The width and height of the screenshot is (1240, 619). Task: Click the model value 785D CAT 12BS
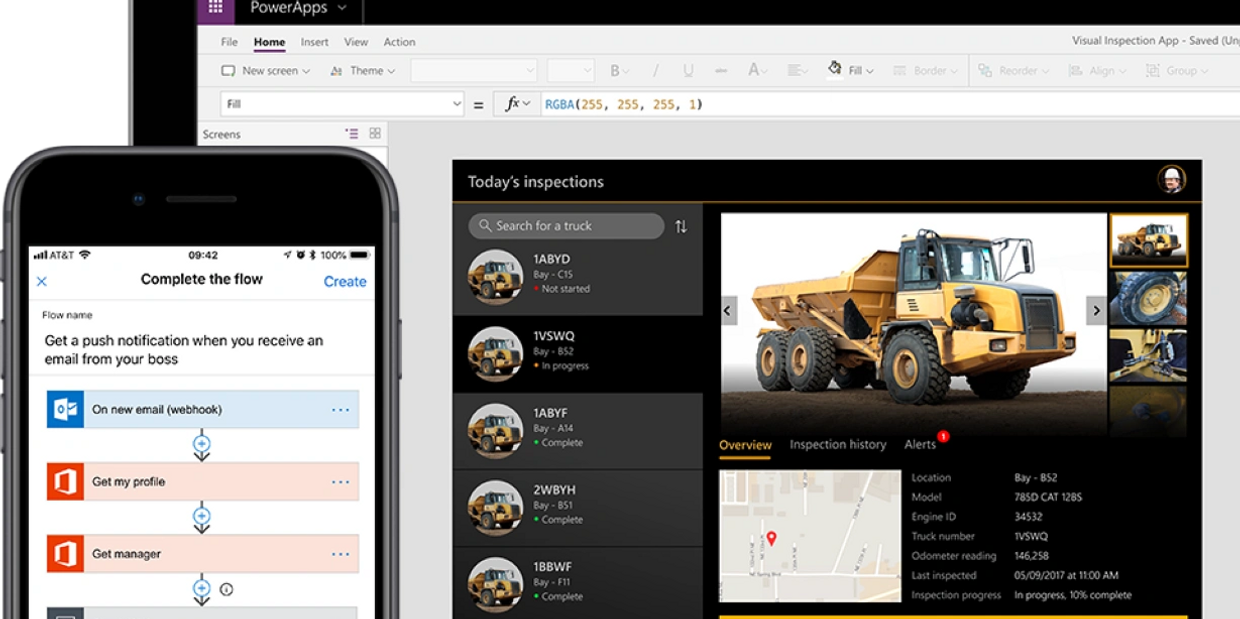pos(1048,497)
